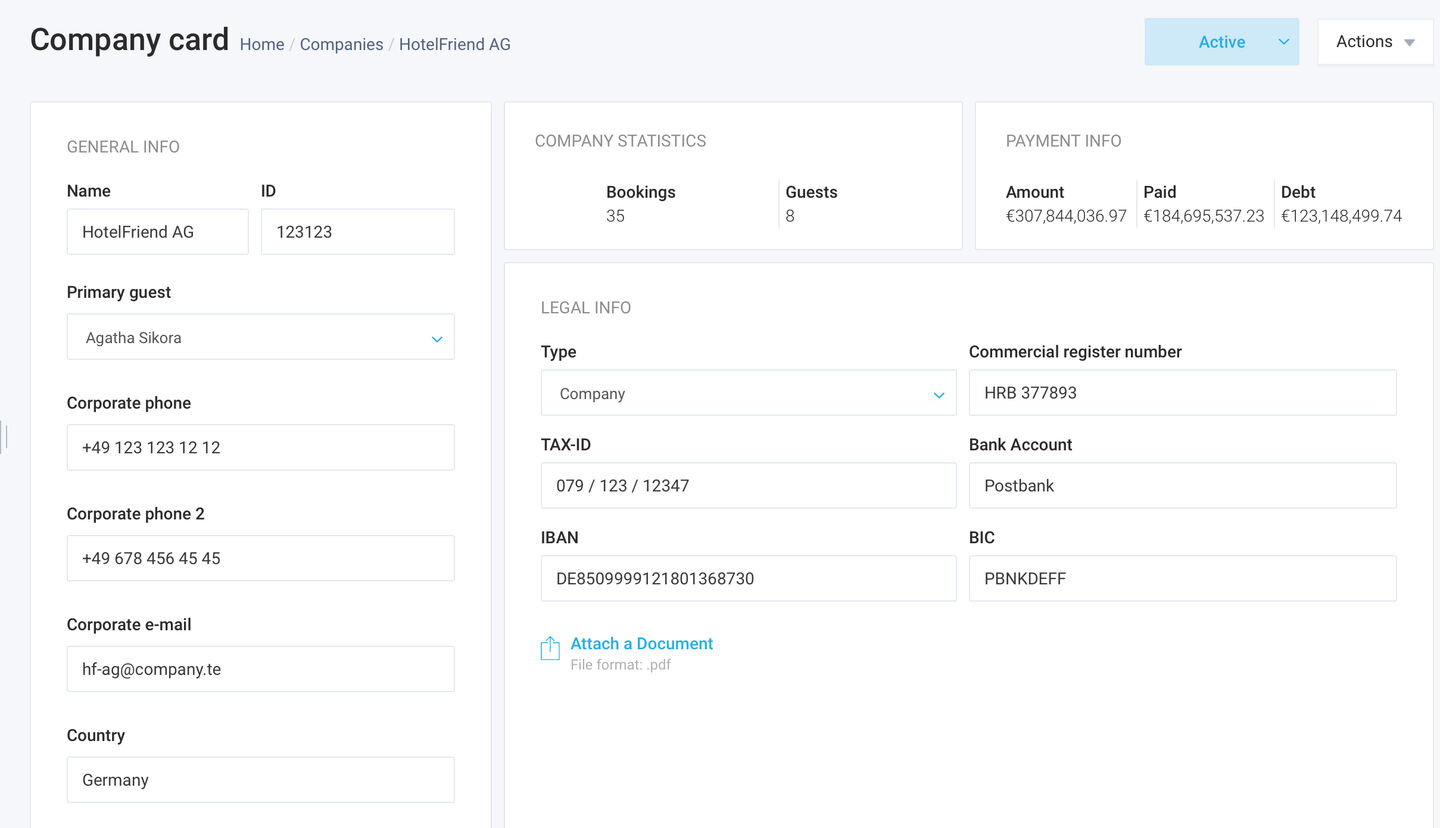
Task: Click the Active status button
Action: (1221, 42)
